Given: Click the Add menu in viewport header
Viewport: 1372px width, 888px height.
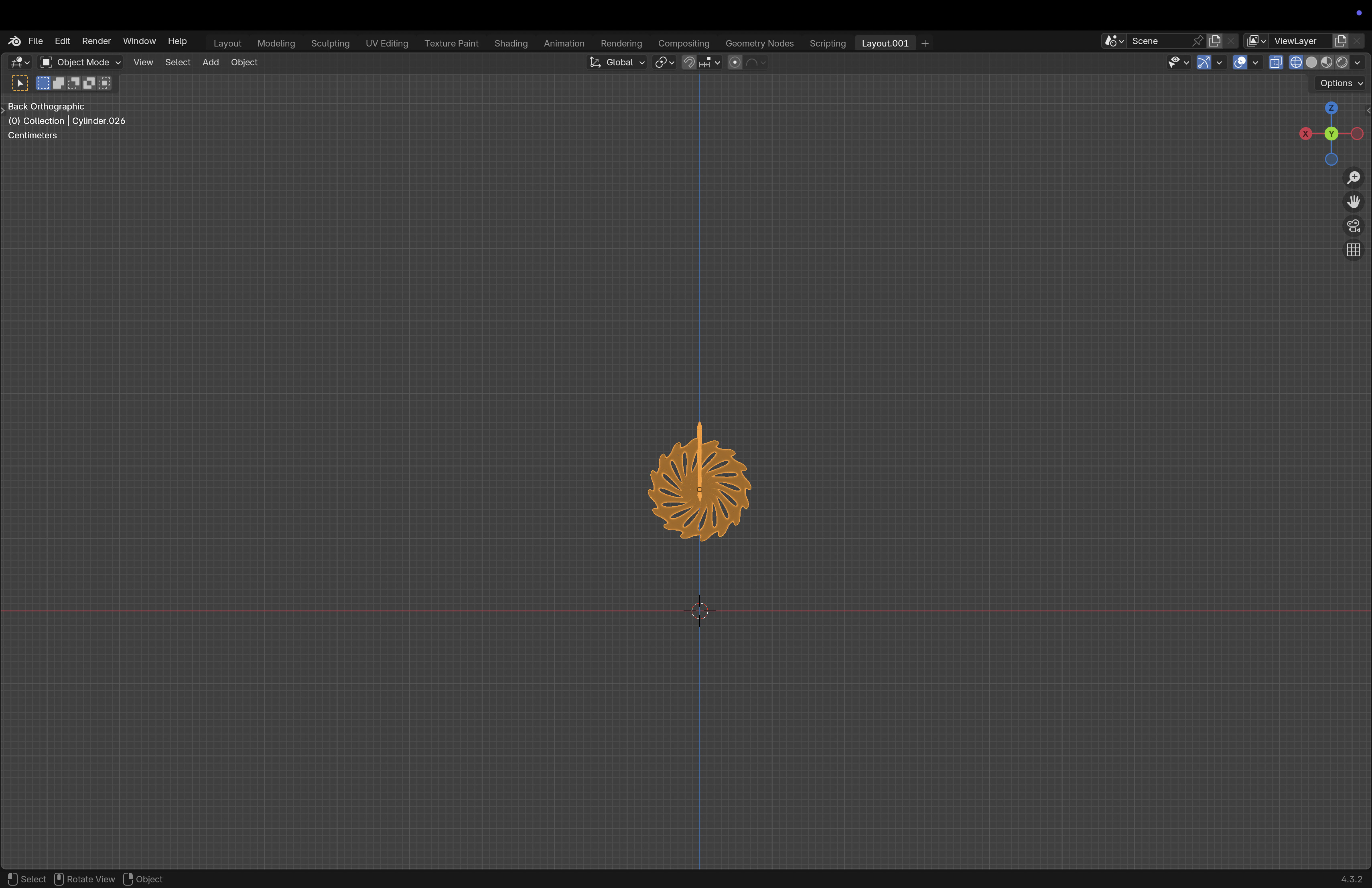Looking at the screenshot, I should (210, 62).
